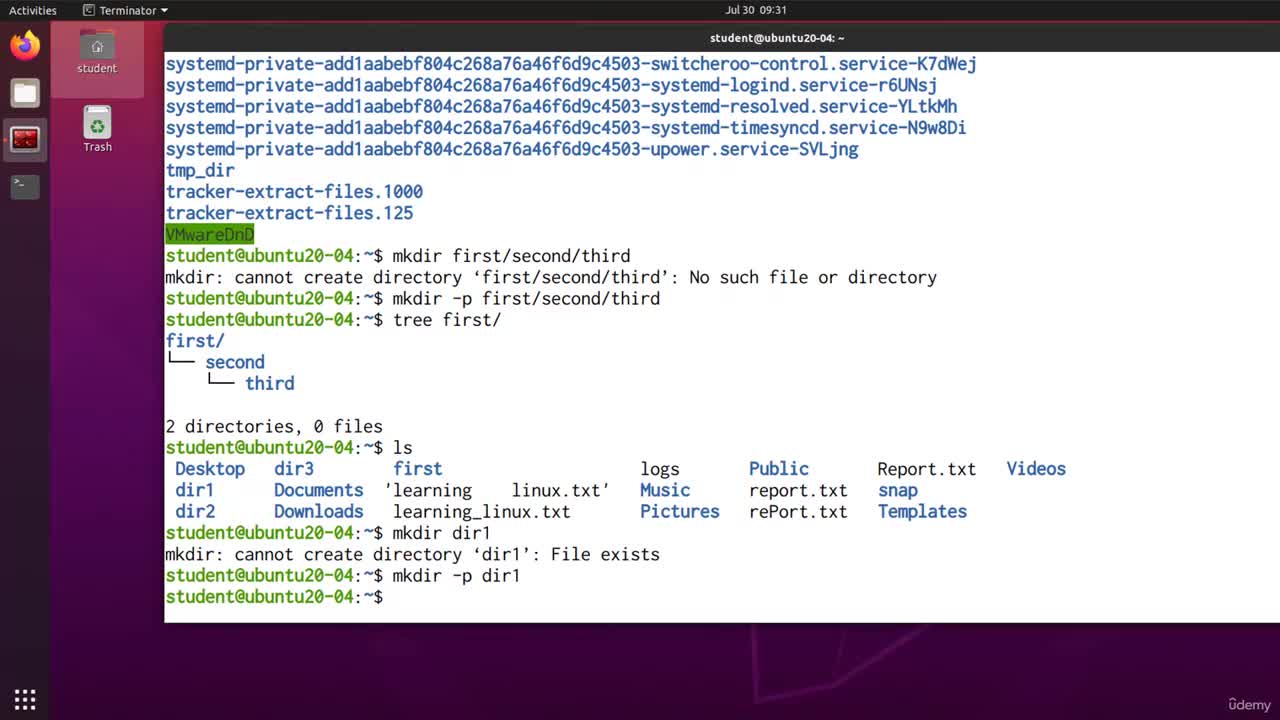Screen dimensions: 1280x720
Task: Click rePort.txt file name
Action: click(798, 511)
